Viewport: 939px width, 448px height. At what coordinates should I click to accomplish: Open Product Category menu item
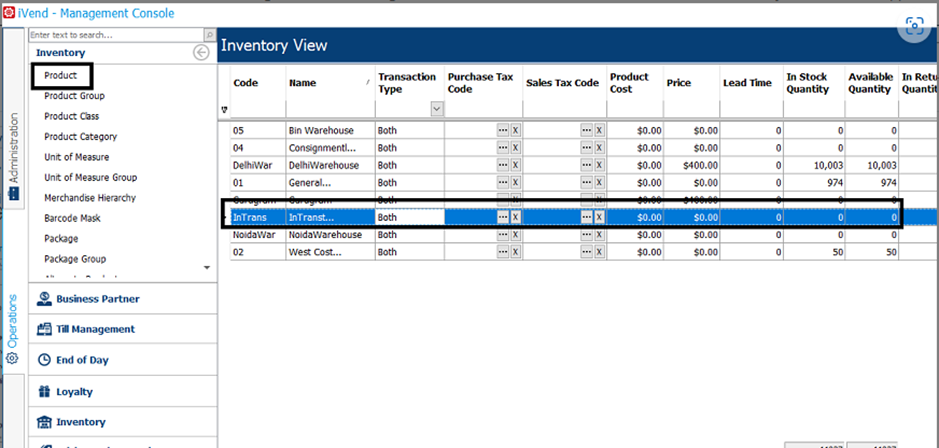click(81, 137)
